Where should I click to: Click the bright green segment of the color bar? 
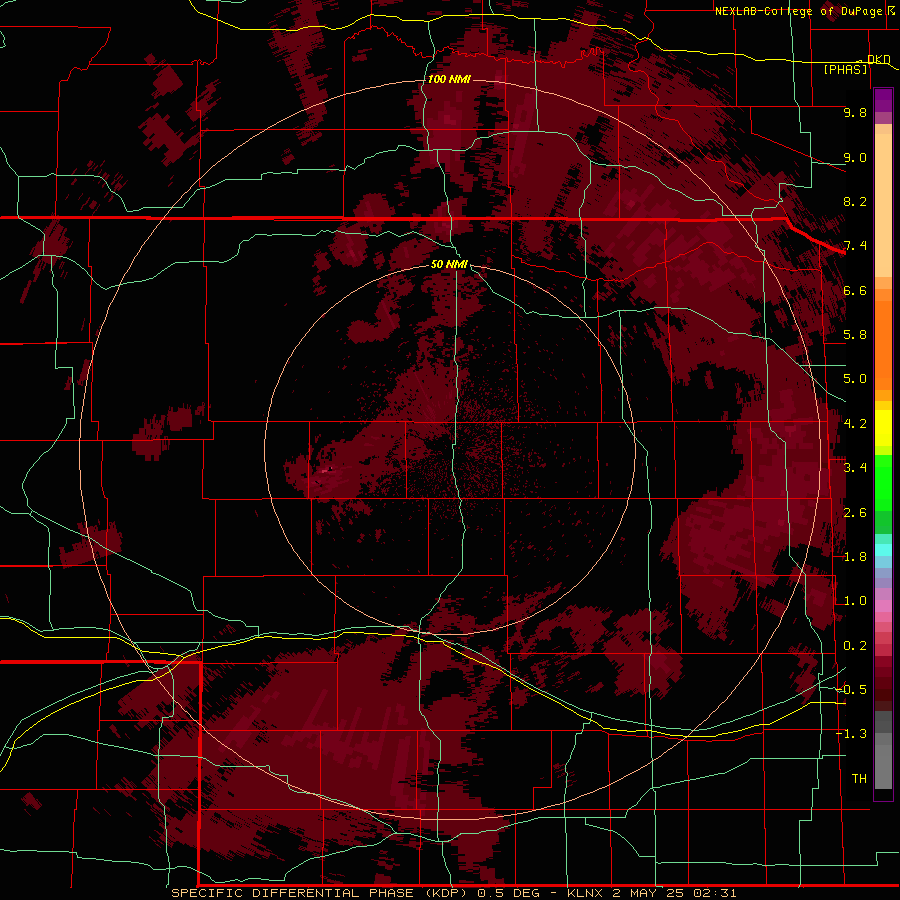click(x=883, y=483)
